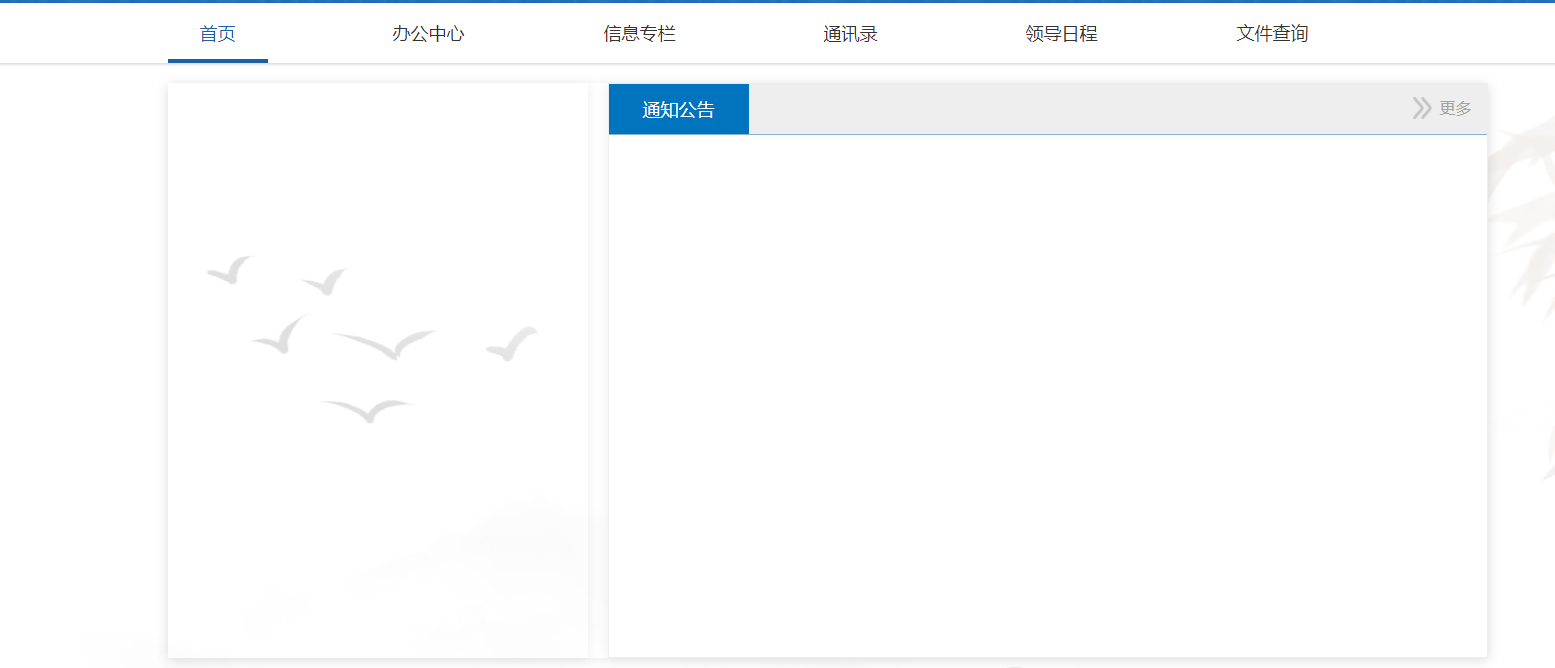Open the 办公中心 menu item

pos(428,34)
